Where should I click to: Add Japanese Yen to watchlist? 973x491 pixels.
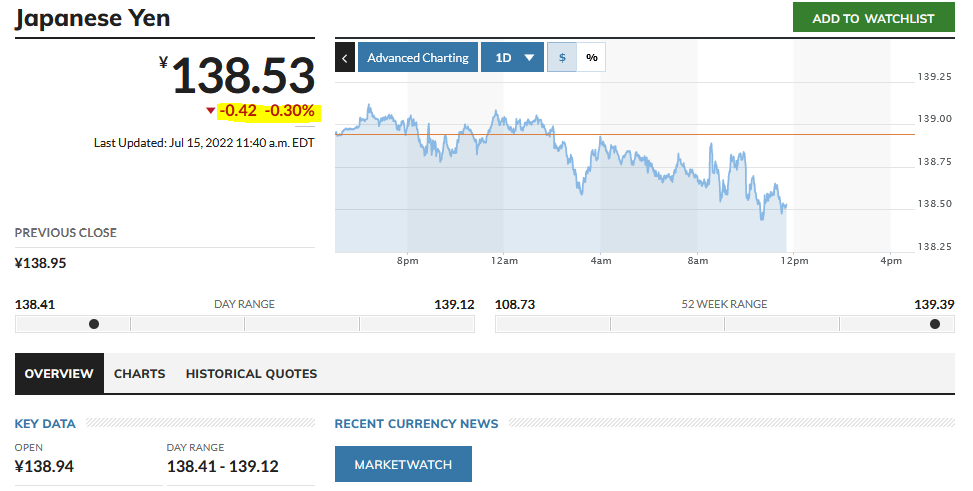[x=873, y=18]
